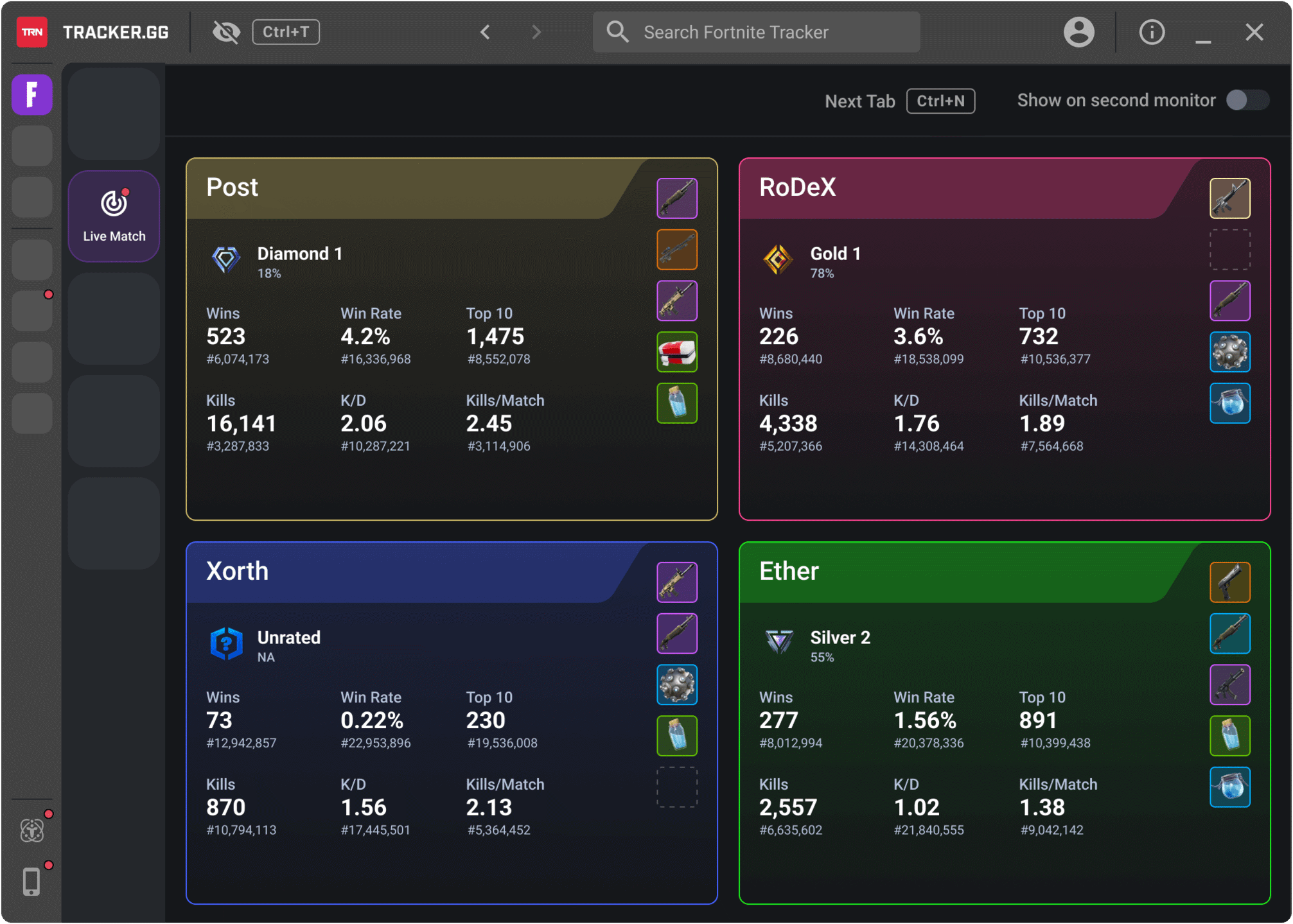Click RoDeX's Kills/Match value 1.89

click(x=1042, y=424)
